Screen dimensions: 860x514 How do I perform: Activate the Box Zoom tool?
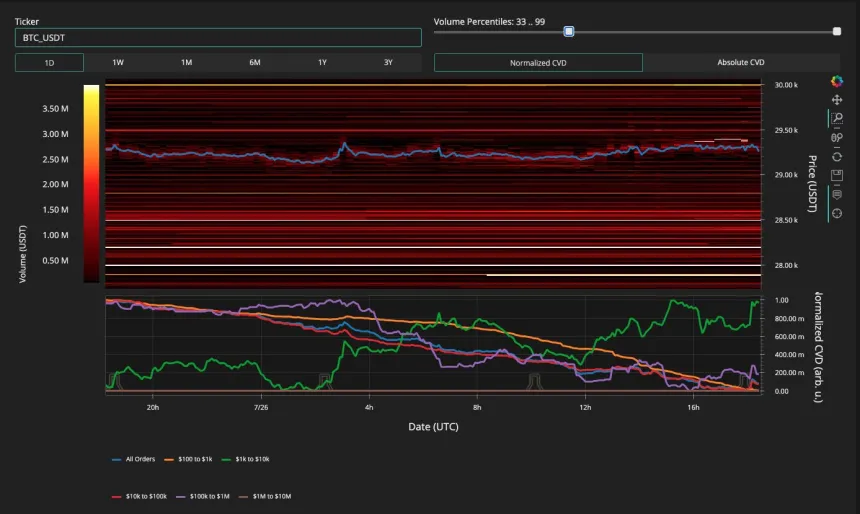coord(837,119)
